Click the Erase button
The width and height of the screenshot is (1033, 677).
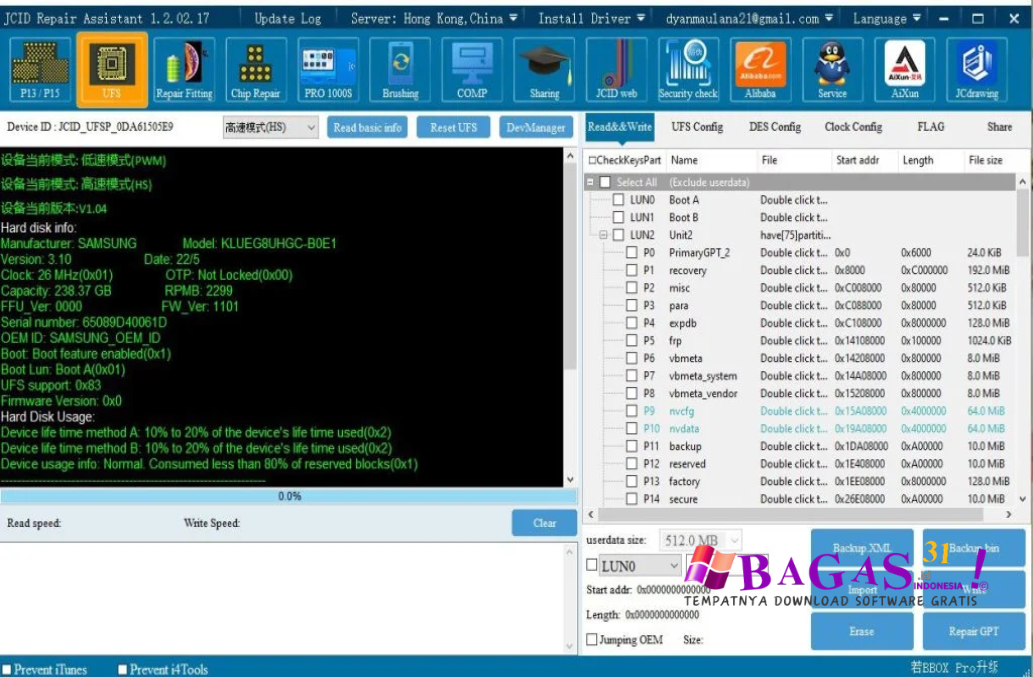(862, 631)
